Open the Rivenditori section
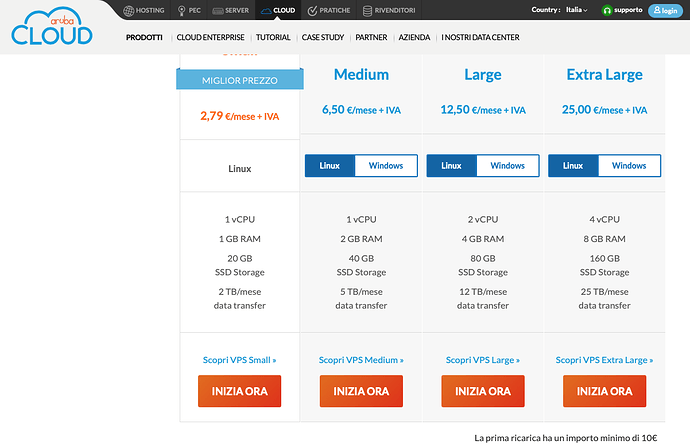The image size is (690, 448). [x=389, y=10]
